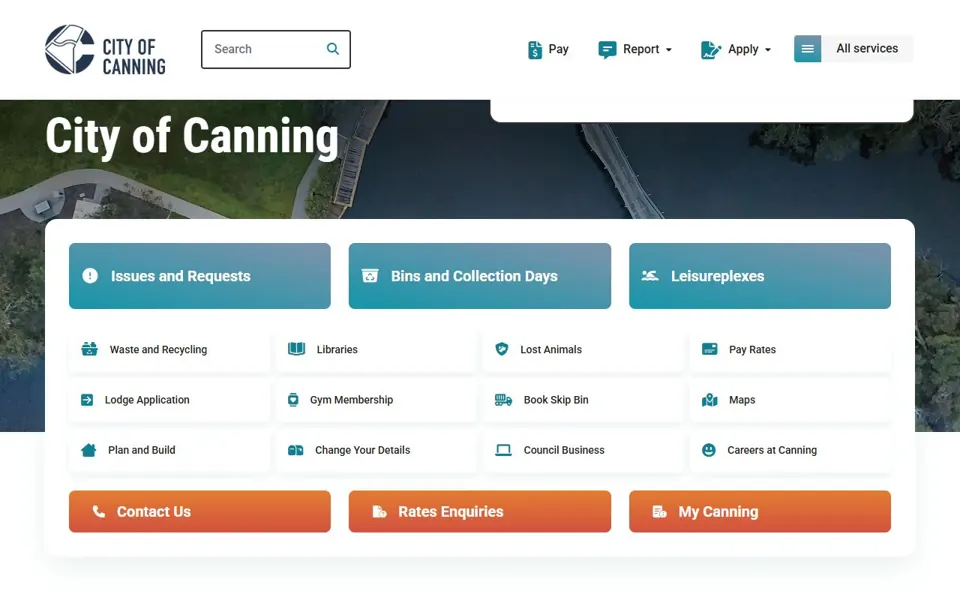
Task: Open the Waste and Recycling link
Action: (158, 349)
